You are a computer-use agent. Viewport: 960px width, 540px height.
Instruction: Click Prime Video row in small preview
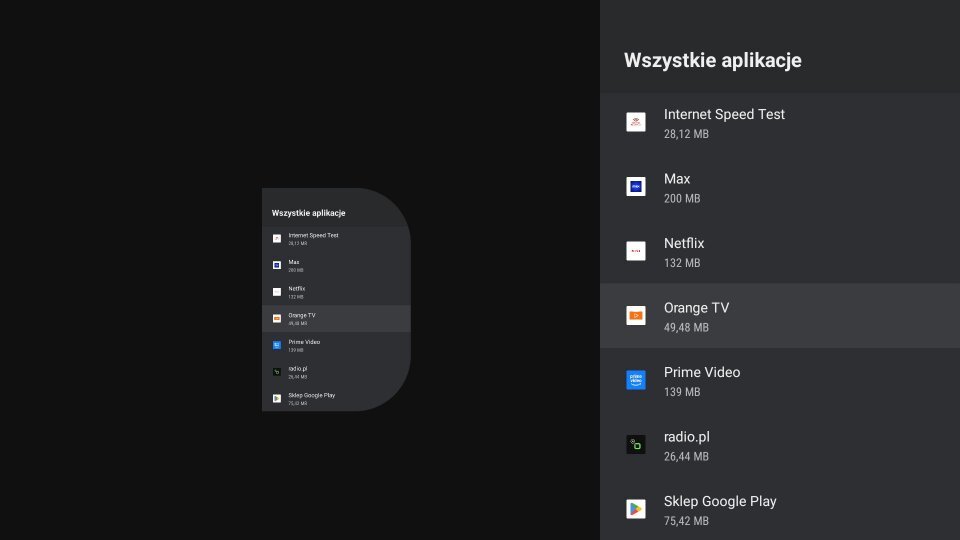(336, 345)
